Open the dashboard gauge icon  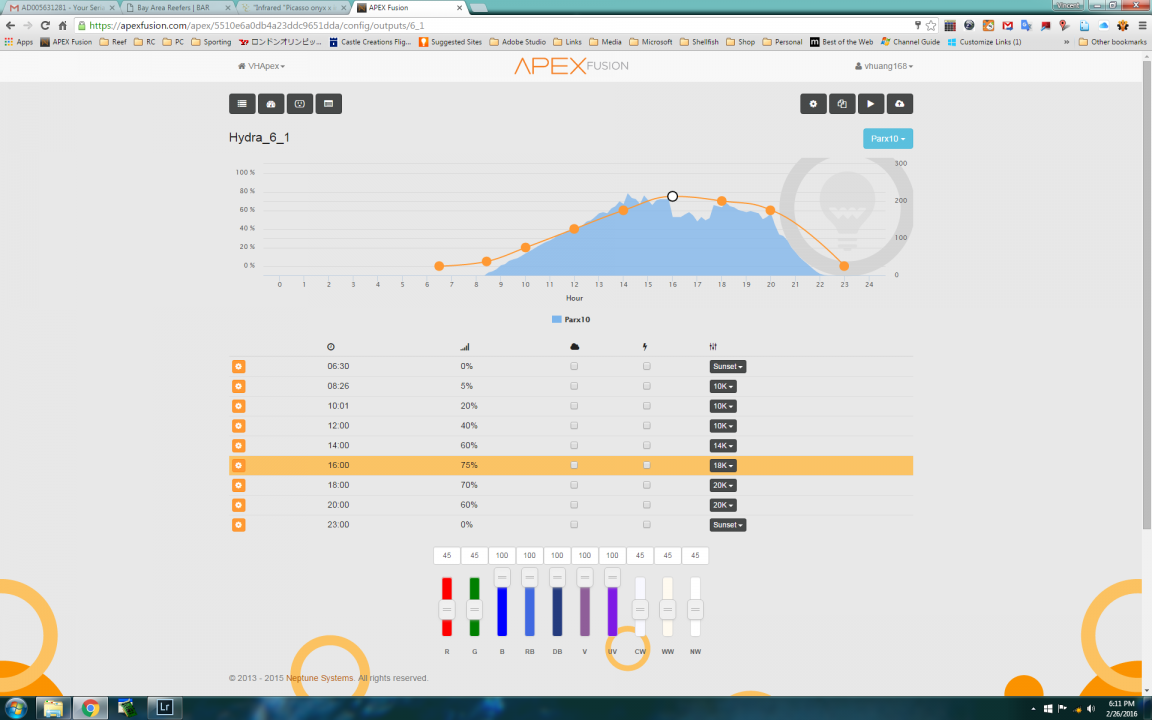pyautogui.click(x=271, y=103)
